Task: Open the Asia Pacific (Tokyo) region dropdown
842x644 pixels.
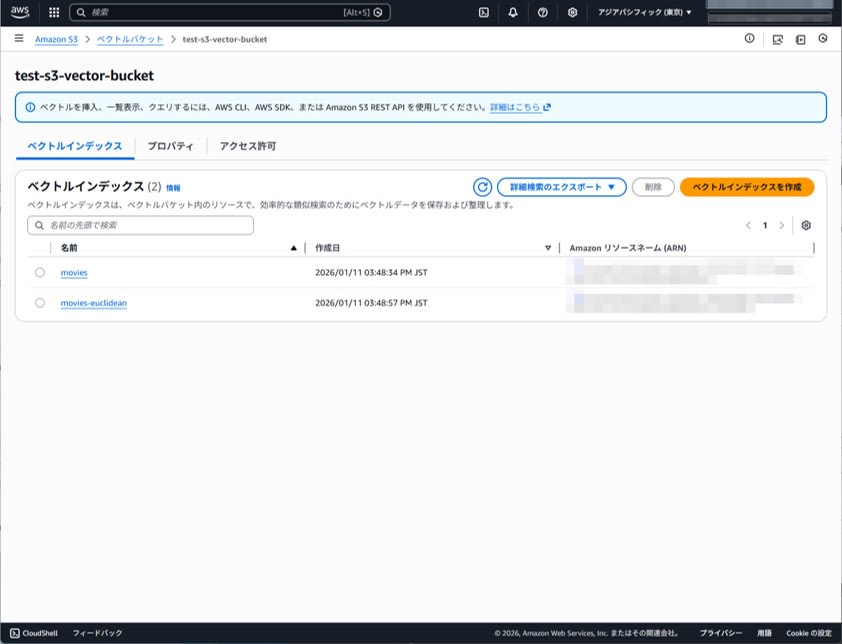Action: click(644, 12)
